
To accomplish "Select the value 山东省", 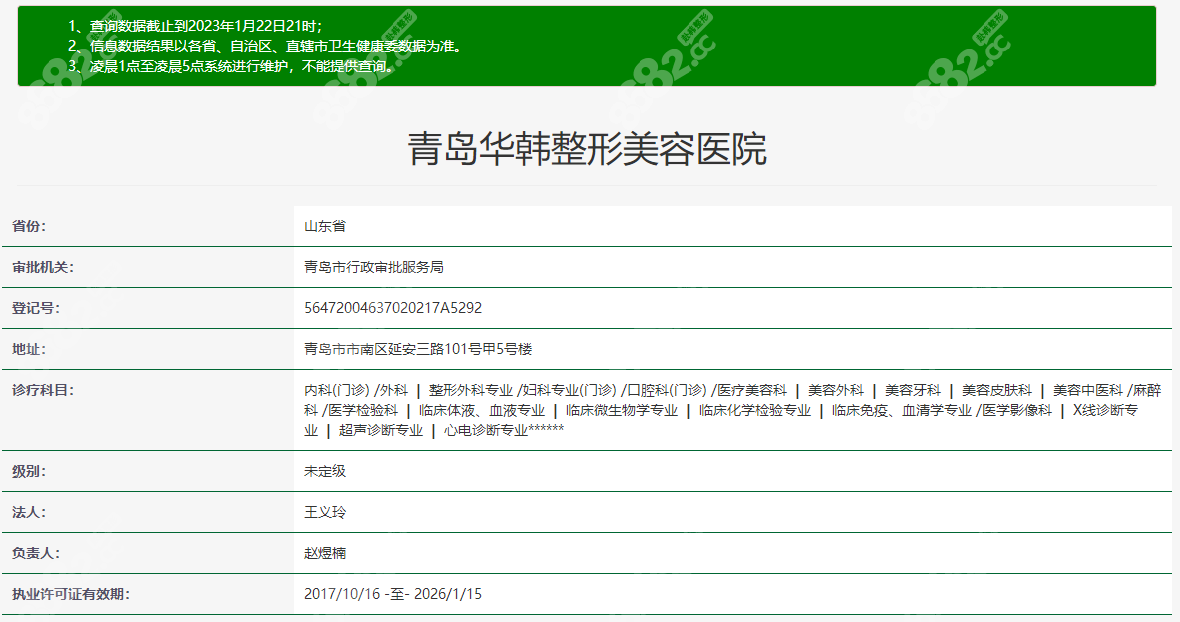I will point(325,226).
